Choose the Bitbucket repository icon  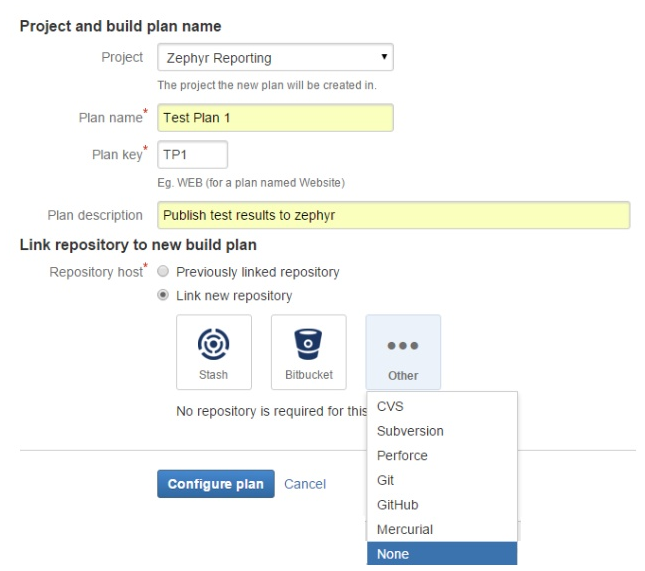[x=308, y=343]
